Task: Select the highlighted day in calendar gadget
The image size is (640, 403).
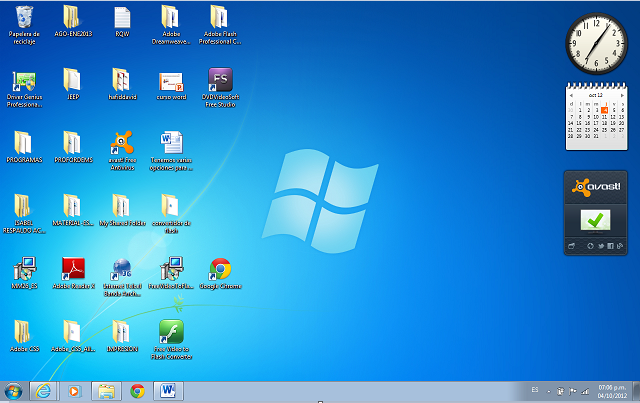Action: tap(605, 110)
